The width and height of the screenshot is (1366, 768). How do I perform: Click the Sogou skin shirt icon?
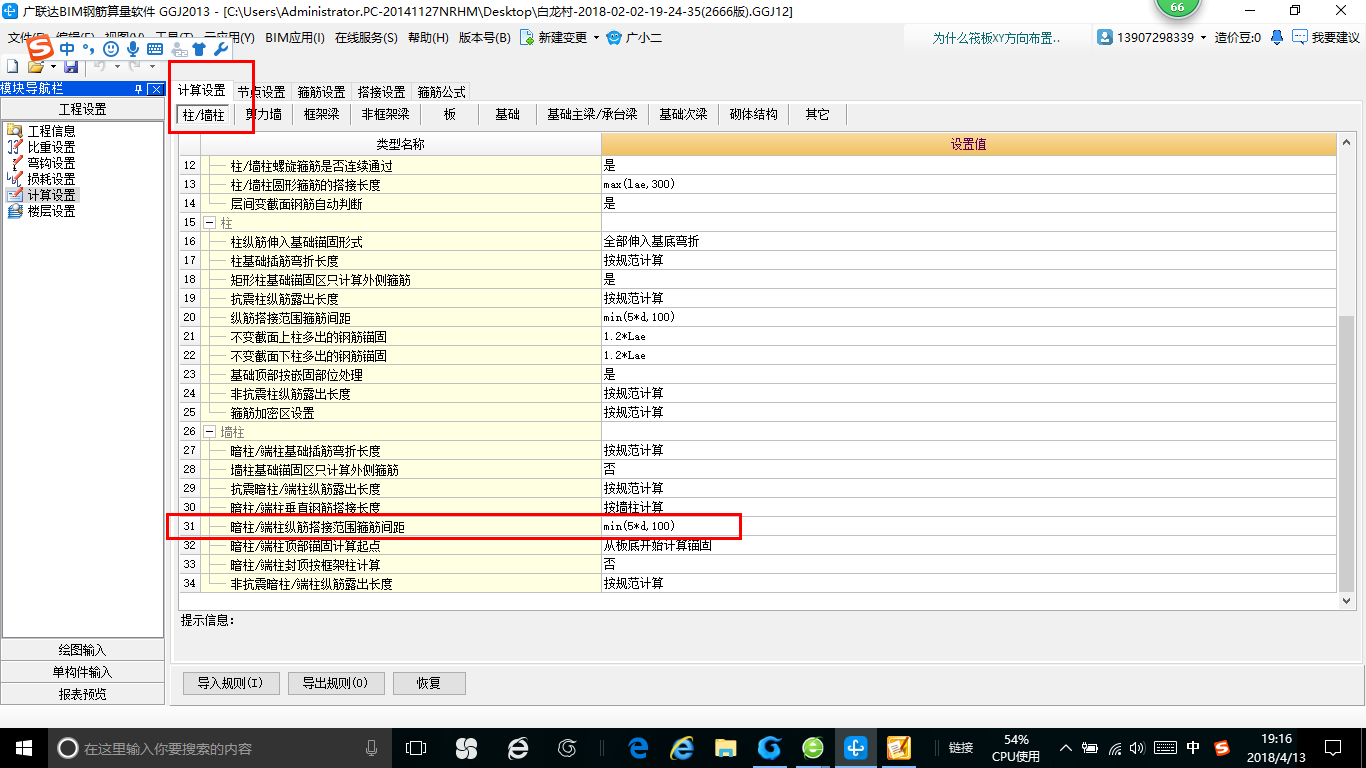click(x=200, y=48)
